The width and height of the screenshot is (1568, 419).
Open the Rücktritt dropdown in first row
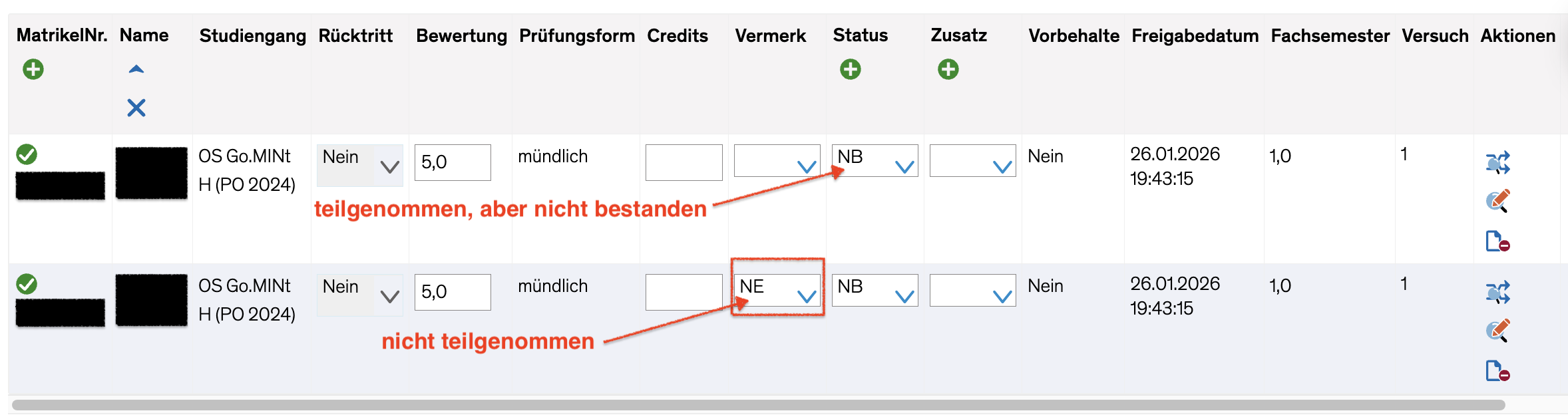(x=360, y=164)
